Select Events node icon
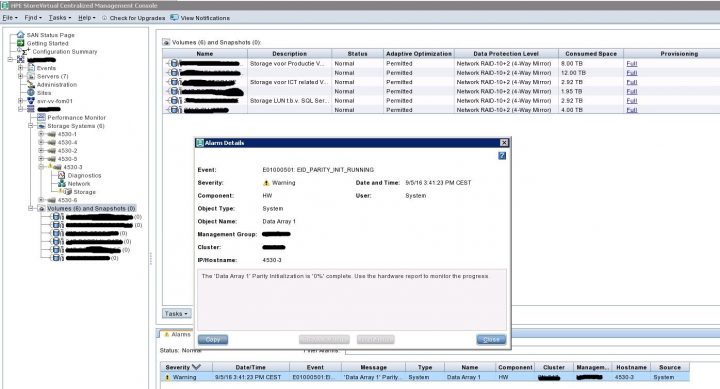Viewport: 720px width, 389px height. (31, 68)
